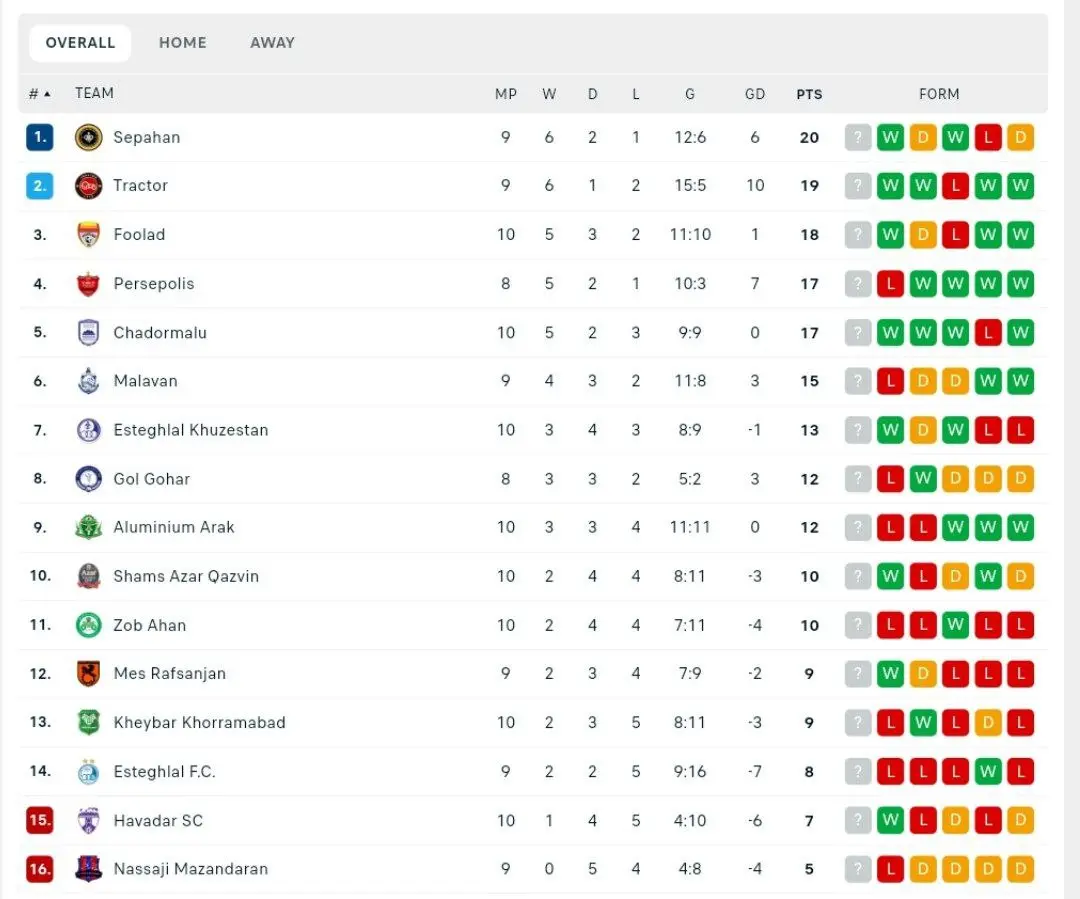Sort standings by the GD column header
The width and height of the screenshot is (1080, 899).
(x=755, y=94)
